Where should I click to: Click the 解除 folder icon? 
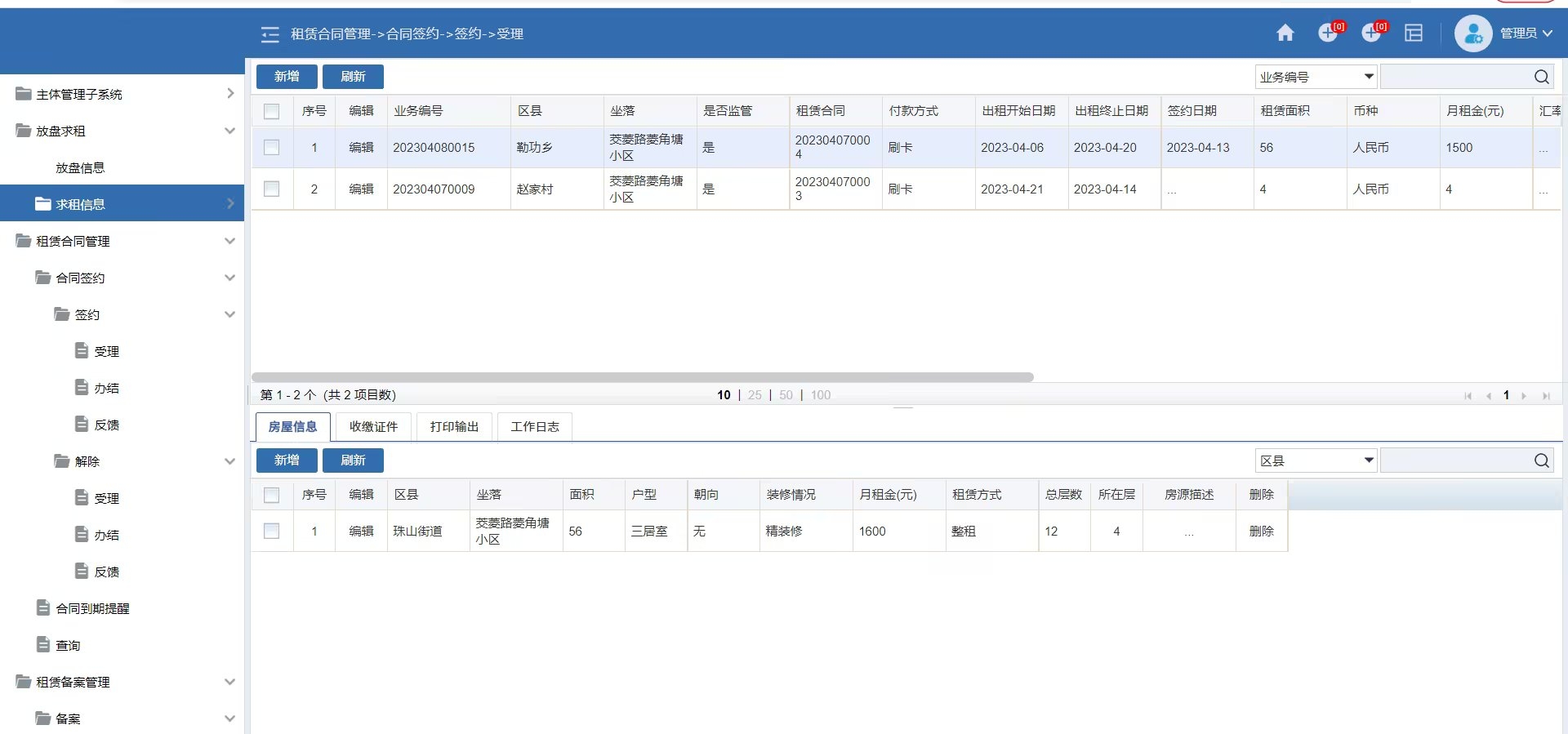click(x=62, y=461)
